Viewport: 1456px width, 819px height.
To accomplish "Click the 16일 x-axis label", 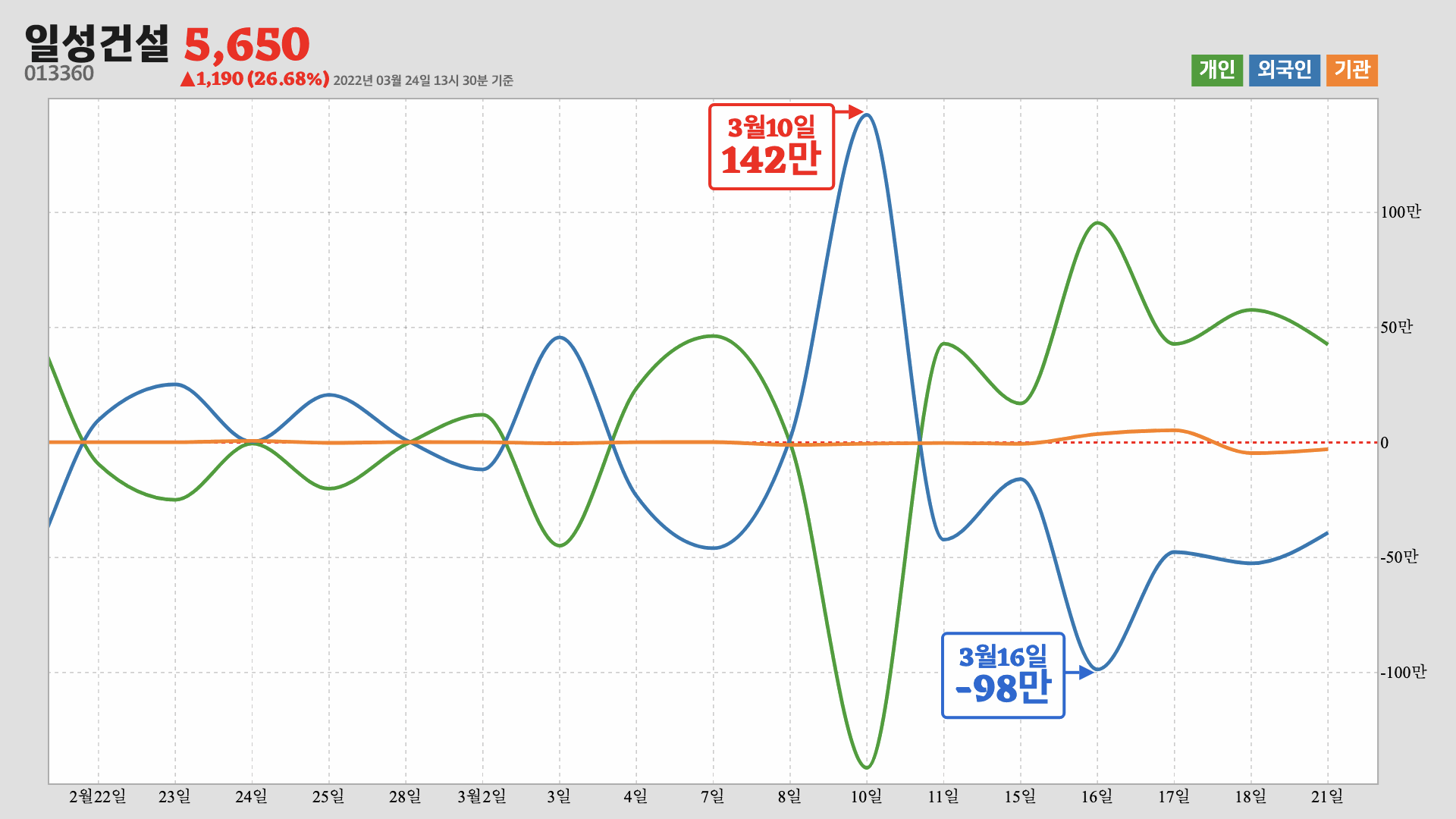I will point(1097,796).
